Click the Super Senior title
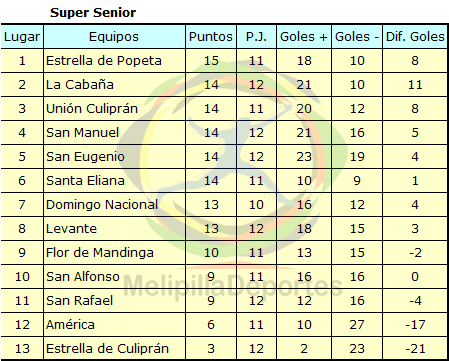The width and height of the screenshot is (449, 361). click(93, 13)
